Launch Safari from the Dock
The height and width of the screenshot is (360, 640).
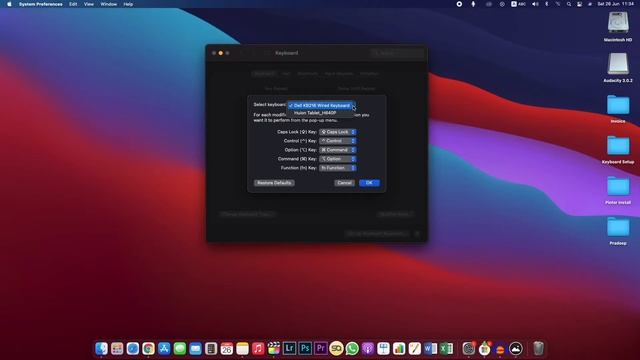133,349
